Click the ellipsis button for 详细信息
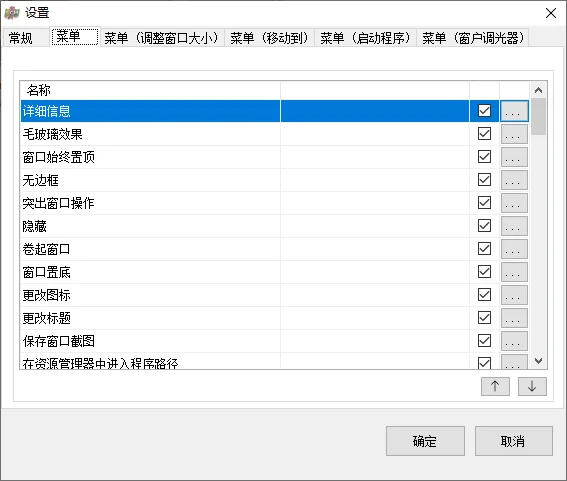Screen dimensions: 567x481 pyautogui.click(x=514, y=111)
